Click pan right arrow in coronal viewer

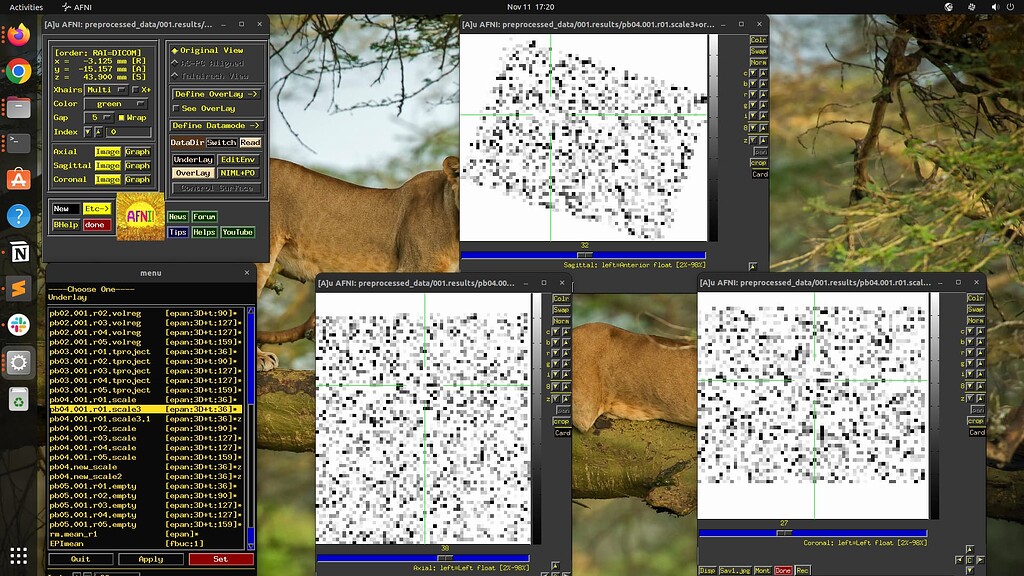pyautogui.click(x=980, y=560)
